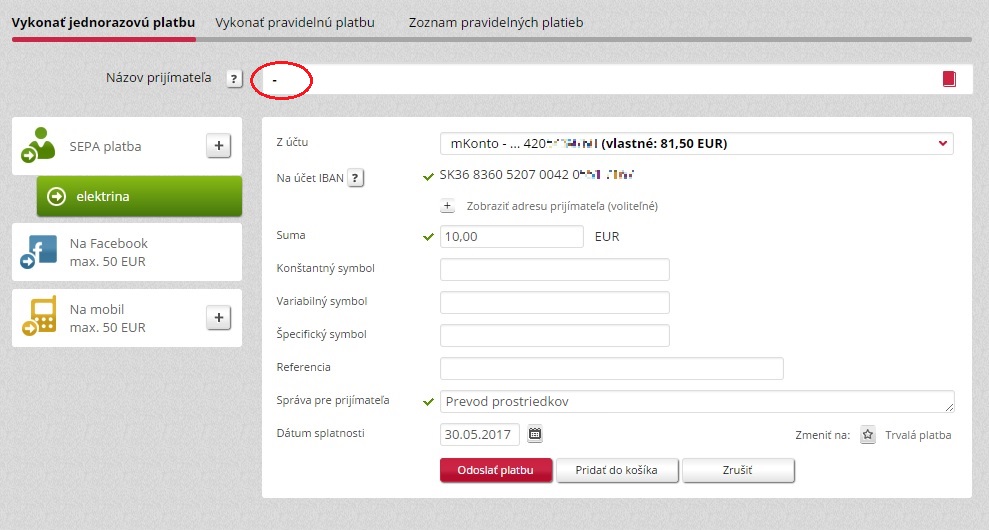Choose the Na Facebook payment icon
This screenshot has height=530, width=989.
click(x=38, y=252)
